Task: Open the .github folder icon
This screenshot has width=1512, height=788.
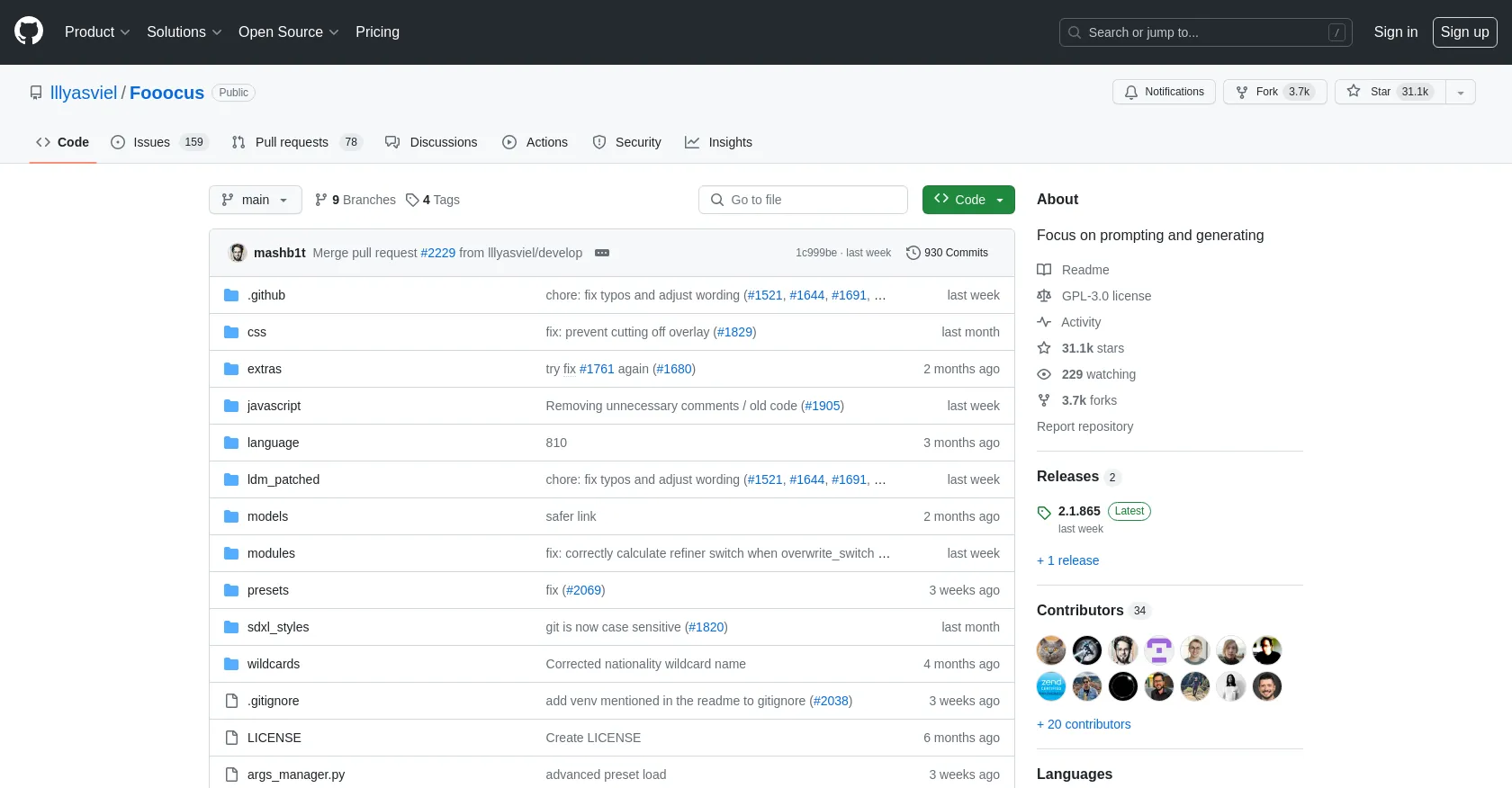Action: pos(231,295)
